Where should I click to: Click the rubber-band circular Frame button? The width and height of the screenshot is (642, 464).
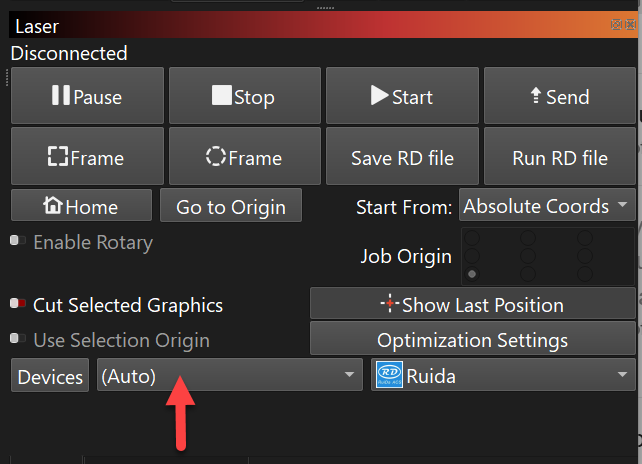pyautogui.click(x=244, y=157)
